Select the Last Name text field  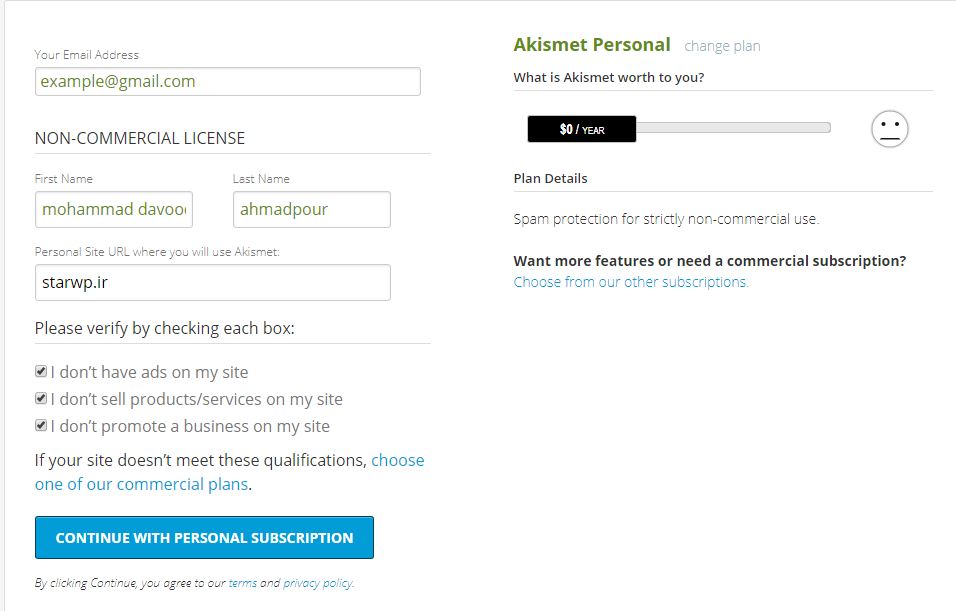(x=311, y=210)
